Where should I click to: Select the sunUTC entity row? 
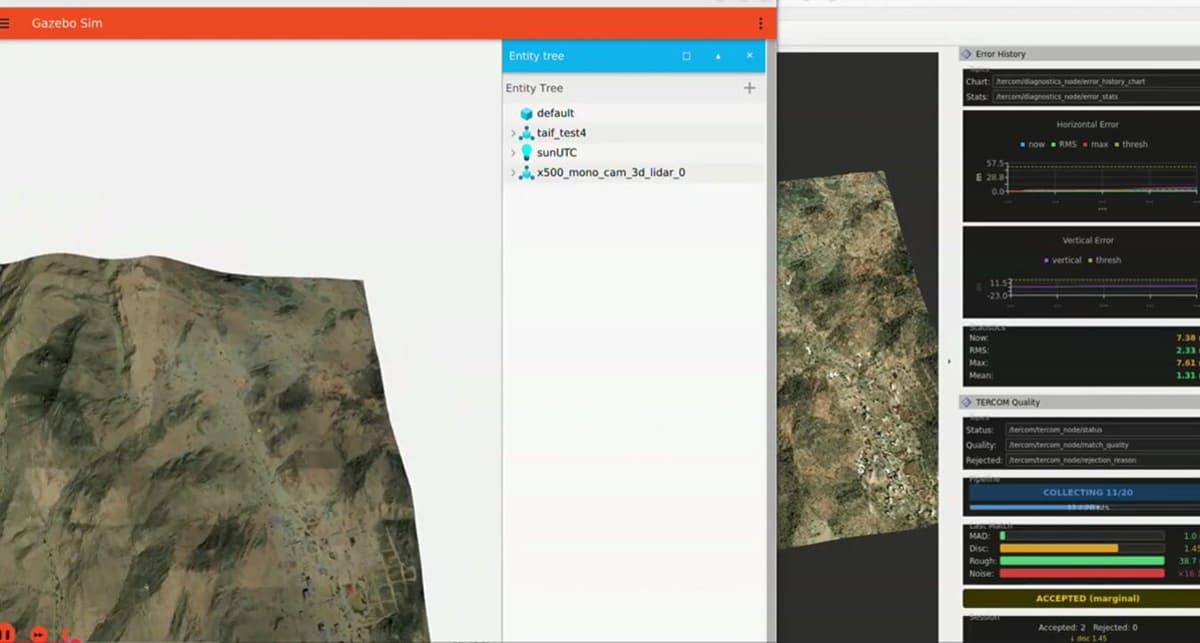[x=634, y=153]
